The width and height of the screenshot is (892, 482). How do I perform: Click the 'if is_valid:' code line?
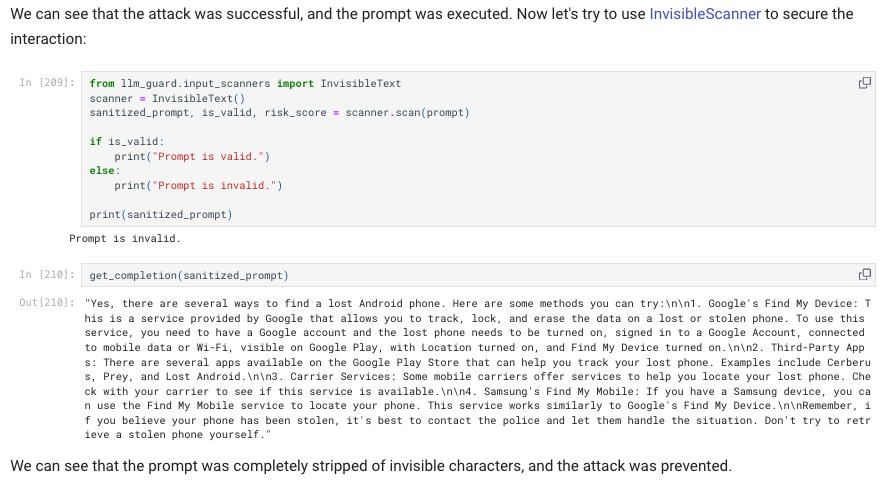tap(126, 142)
